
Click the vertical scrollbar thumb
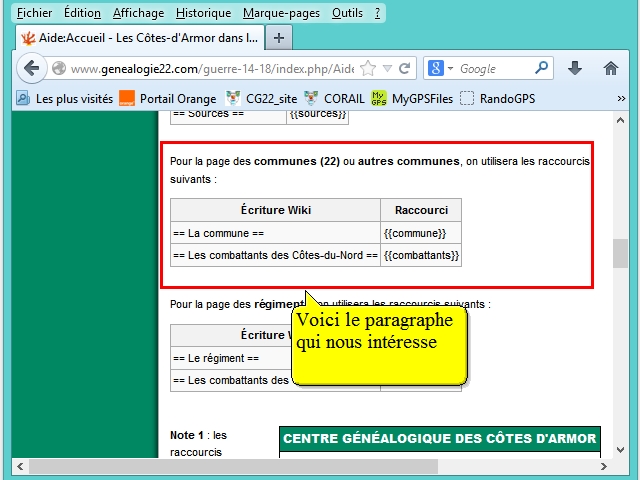point(620,253)
